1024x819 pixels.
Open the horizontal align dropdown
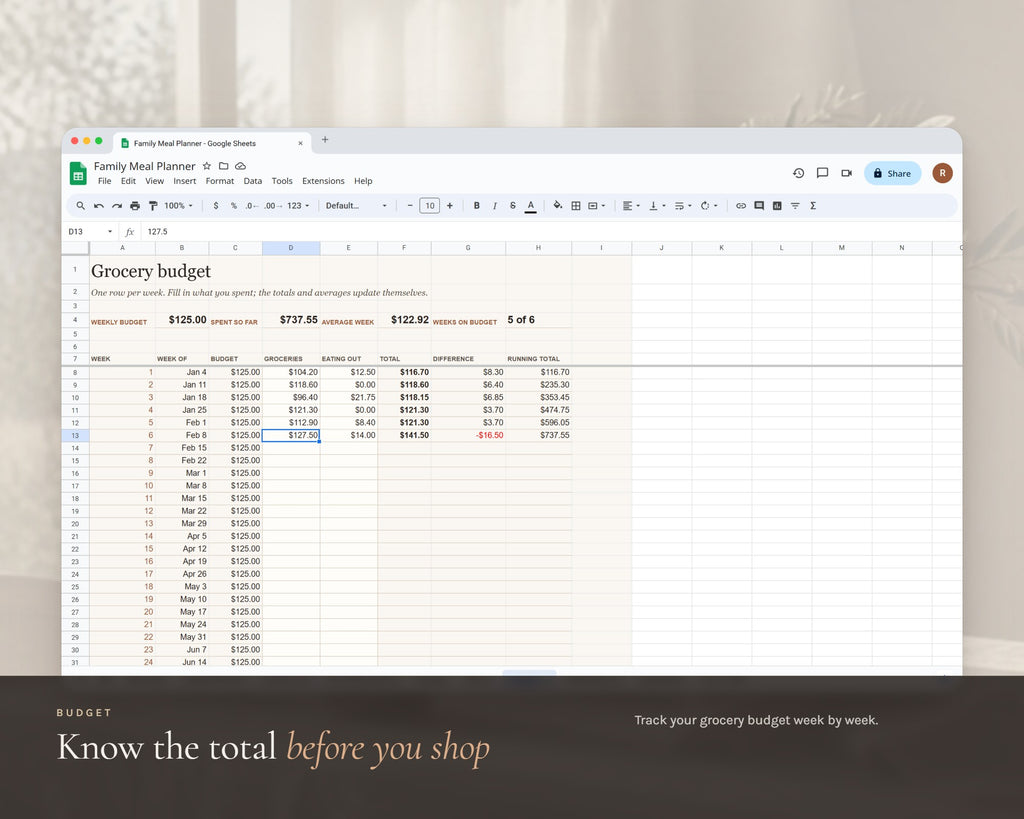point(631,206)
